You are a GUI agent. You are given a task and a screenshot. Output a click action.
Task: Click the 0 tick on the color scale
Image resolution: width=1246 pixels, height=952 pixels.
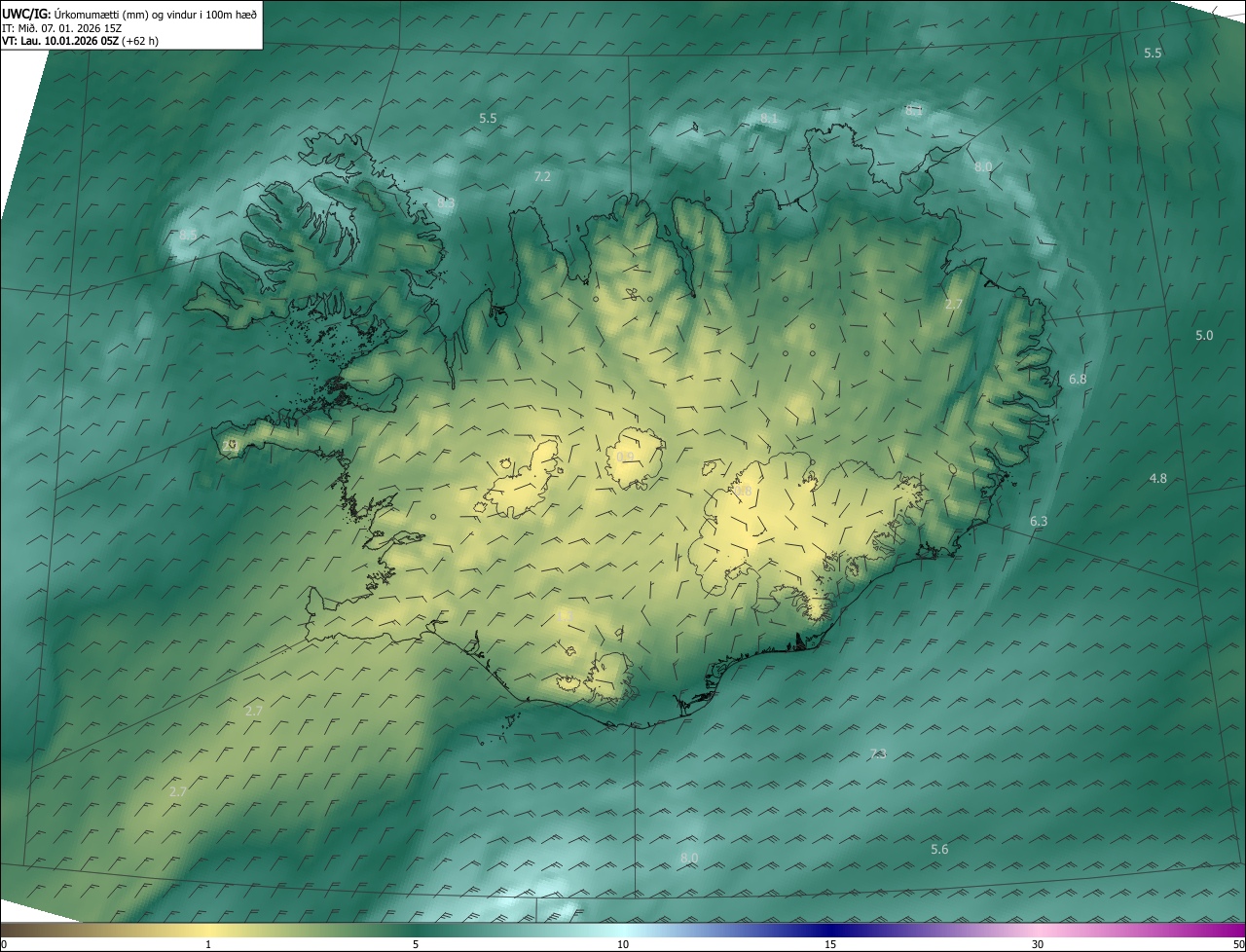tap(4, 944)
